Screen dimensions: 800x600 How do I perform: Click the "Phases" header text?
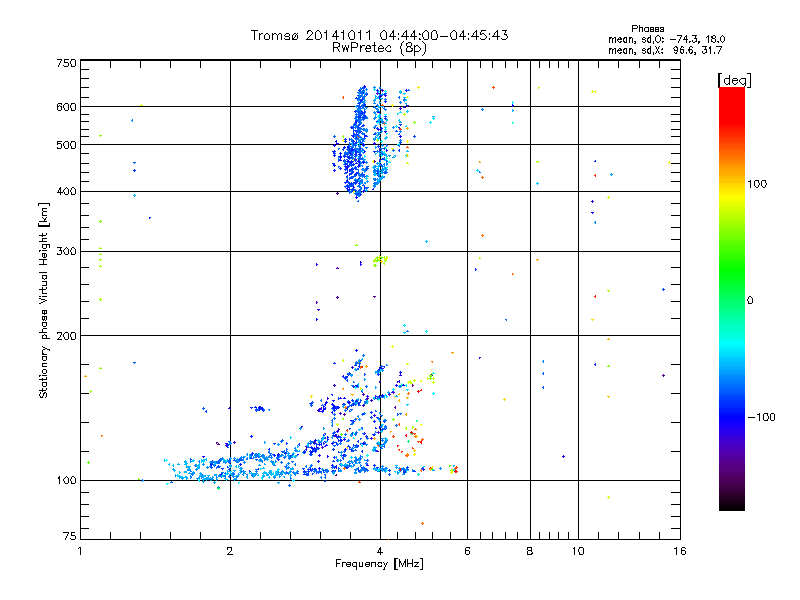coord(647,29)
